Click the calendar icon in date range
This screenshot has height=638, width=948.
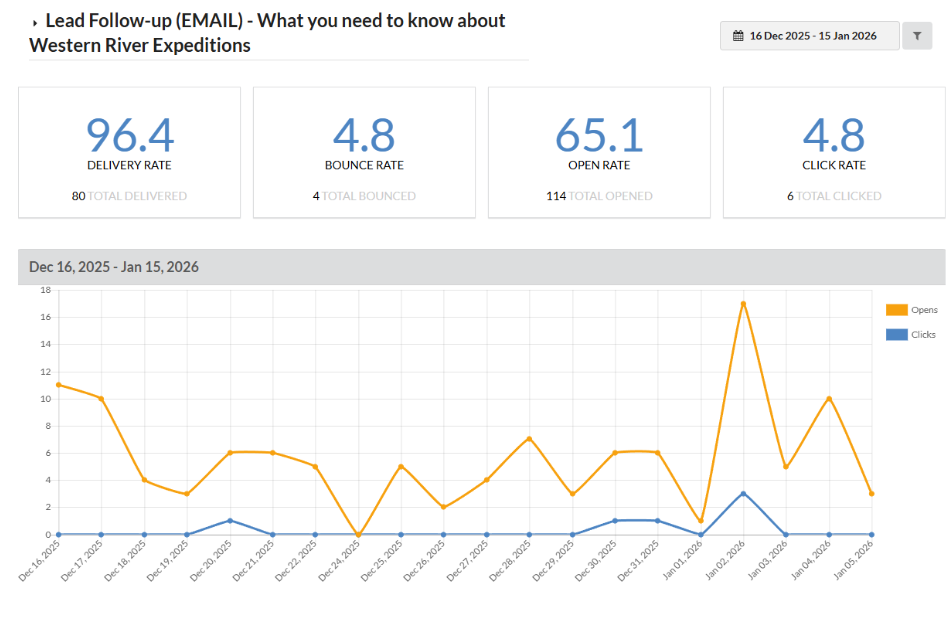click(x=738, y=36)
